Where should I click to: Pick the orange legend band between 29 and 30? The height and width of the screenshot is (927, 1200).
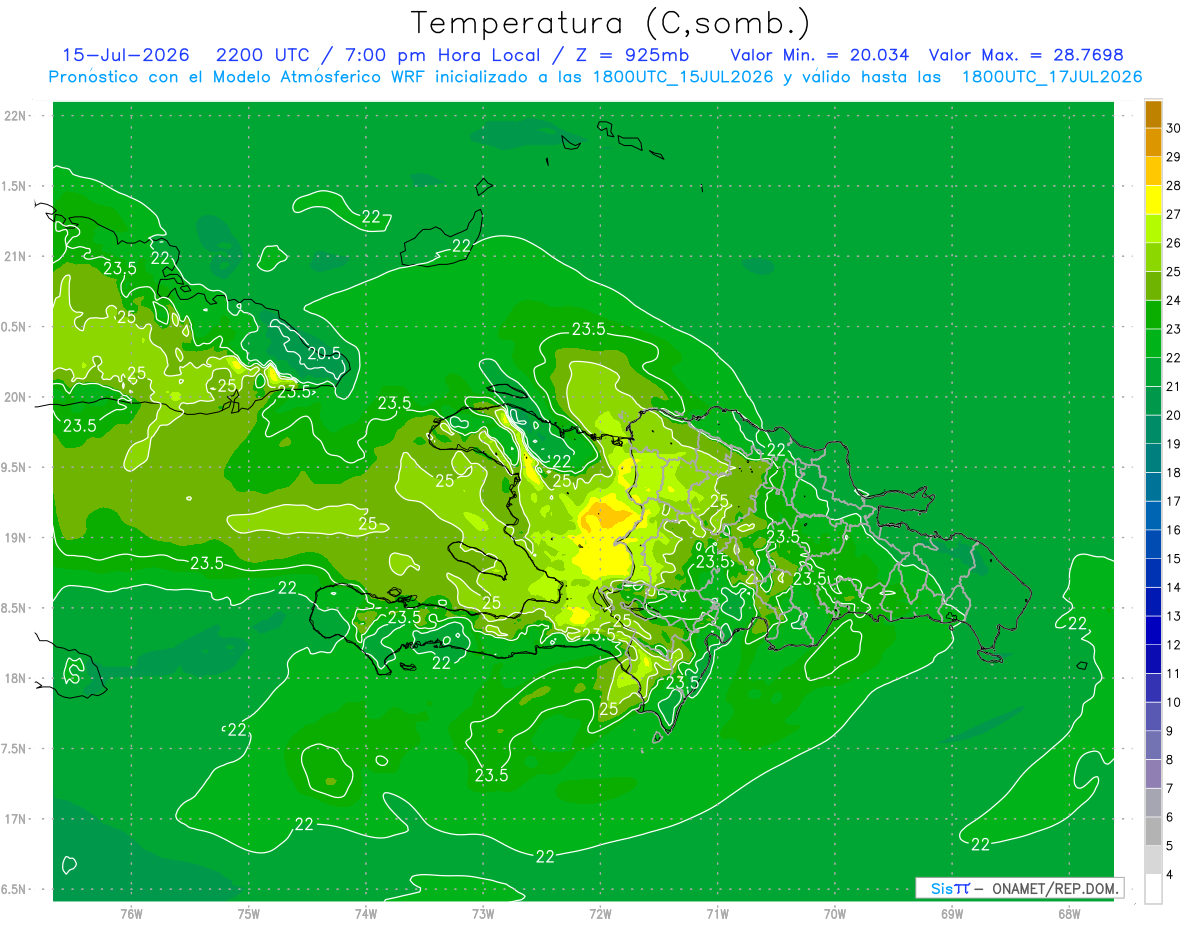[x=1153, y=142]
